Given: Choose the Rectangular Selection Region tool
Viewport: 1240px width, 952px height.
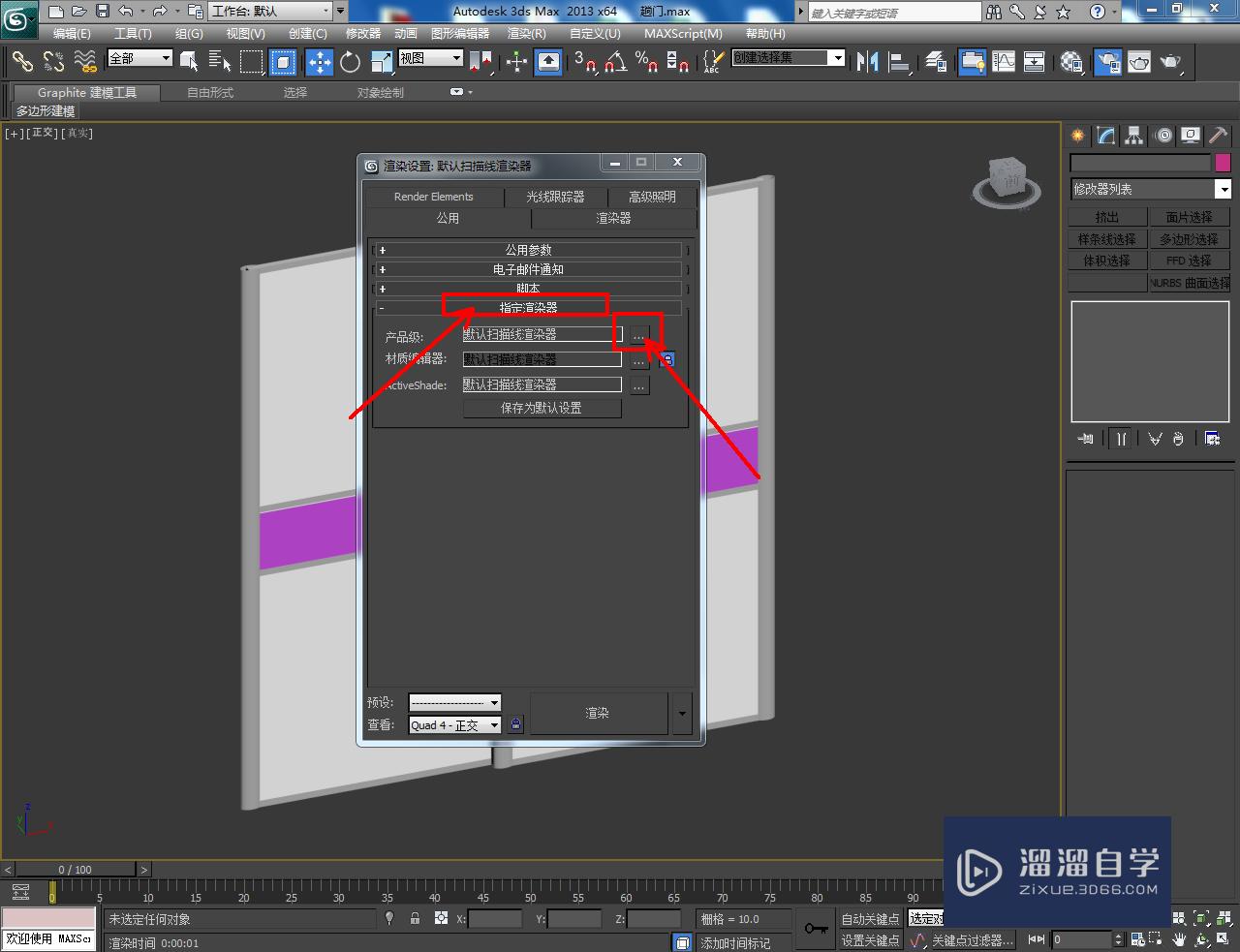Looking at the screenshot, I should pos(252,62).
